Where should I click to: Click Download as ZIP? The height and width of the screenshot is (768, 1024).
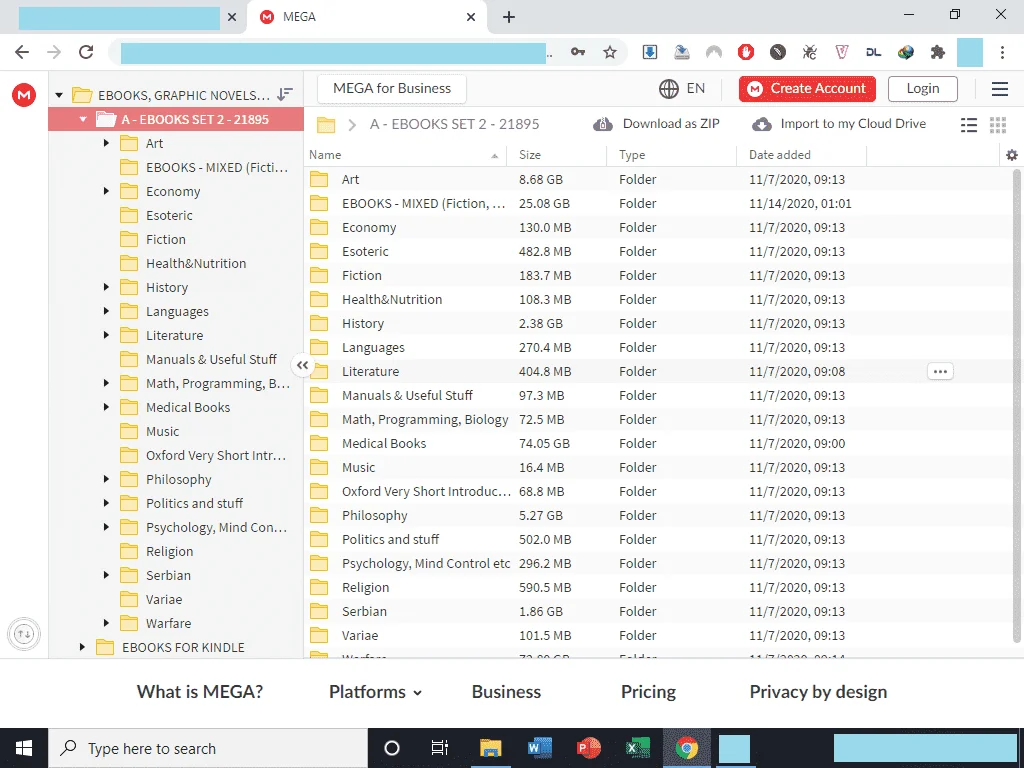657,124
